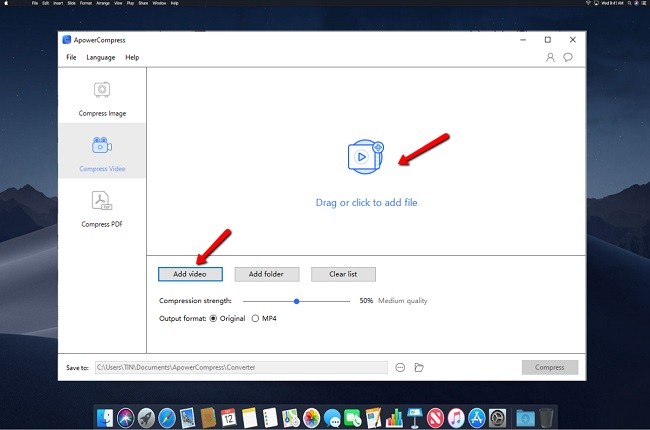Open Keynote from the dock
Screen dimensions: 650x430
coord(415,418)
